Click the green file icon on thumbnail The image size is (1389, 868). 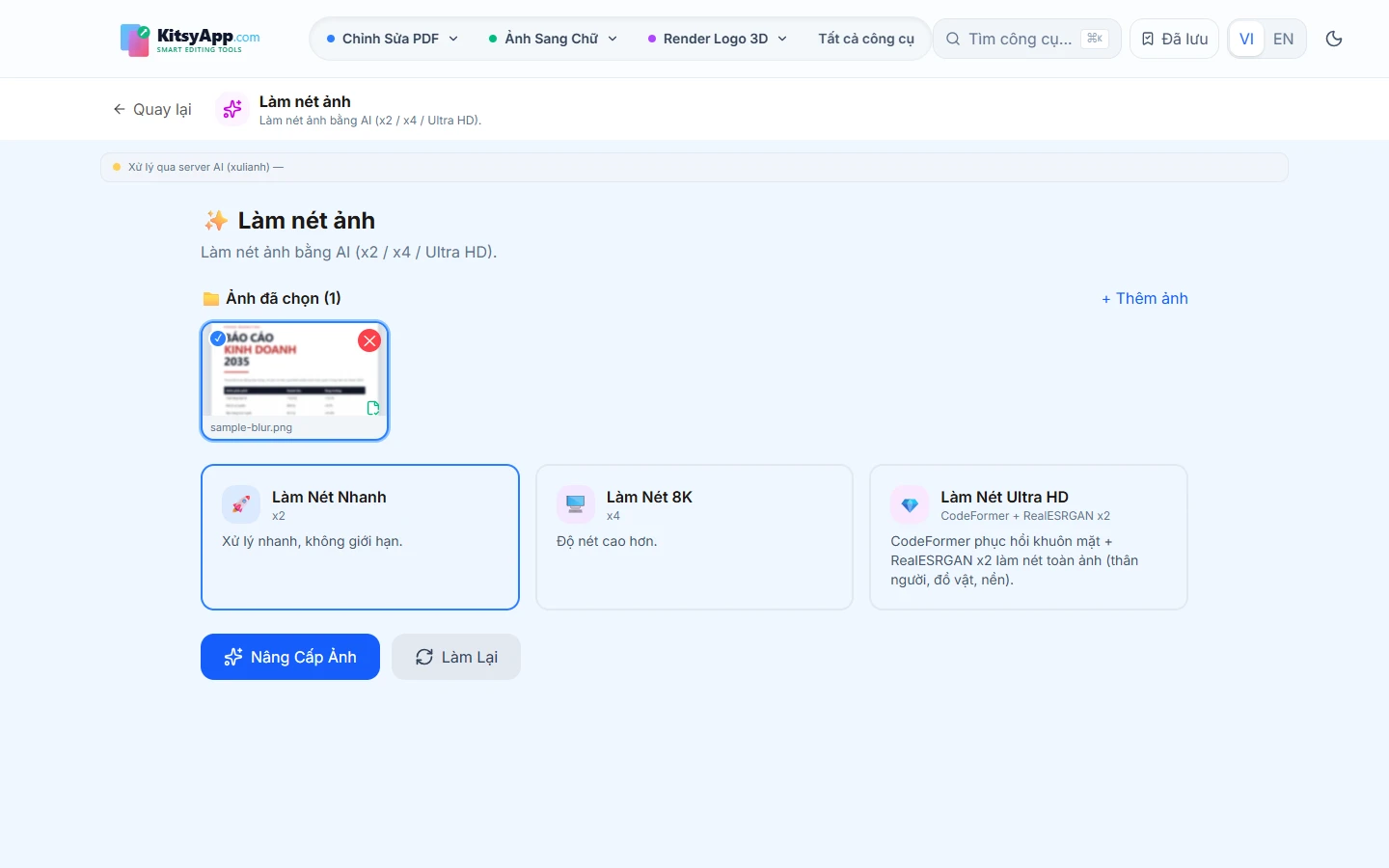tap(373, 408)
